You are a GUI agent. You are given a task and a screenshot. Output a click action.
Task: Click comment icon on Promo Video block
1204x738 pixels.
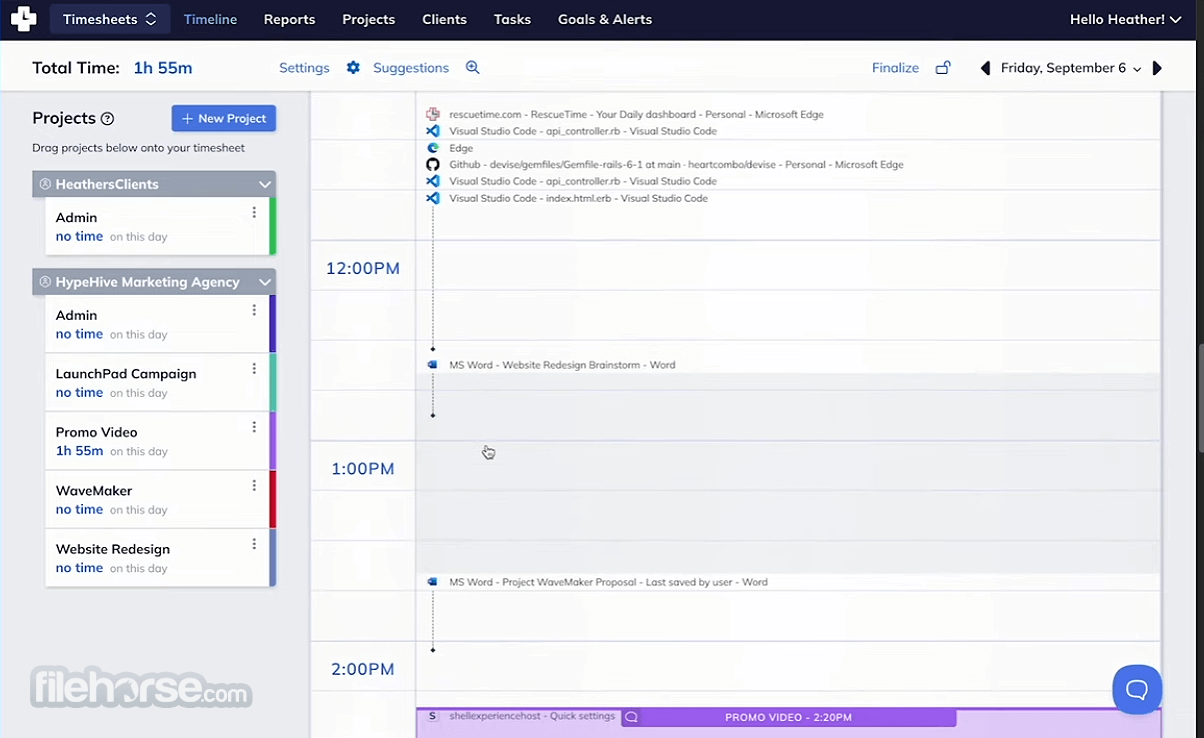tap(631, 717)
